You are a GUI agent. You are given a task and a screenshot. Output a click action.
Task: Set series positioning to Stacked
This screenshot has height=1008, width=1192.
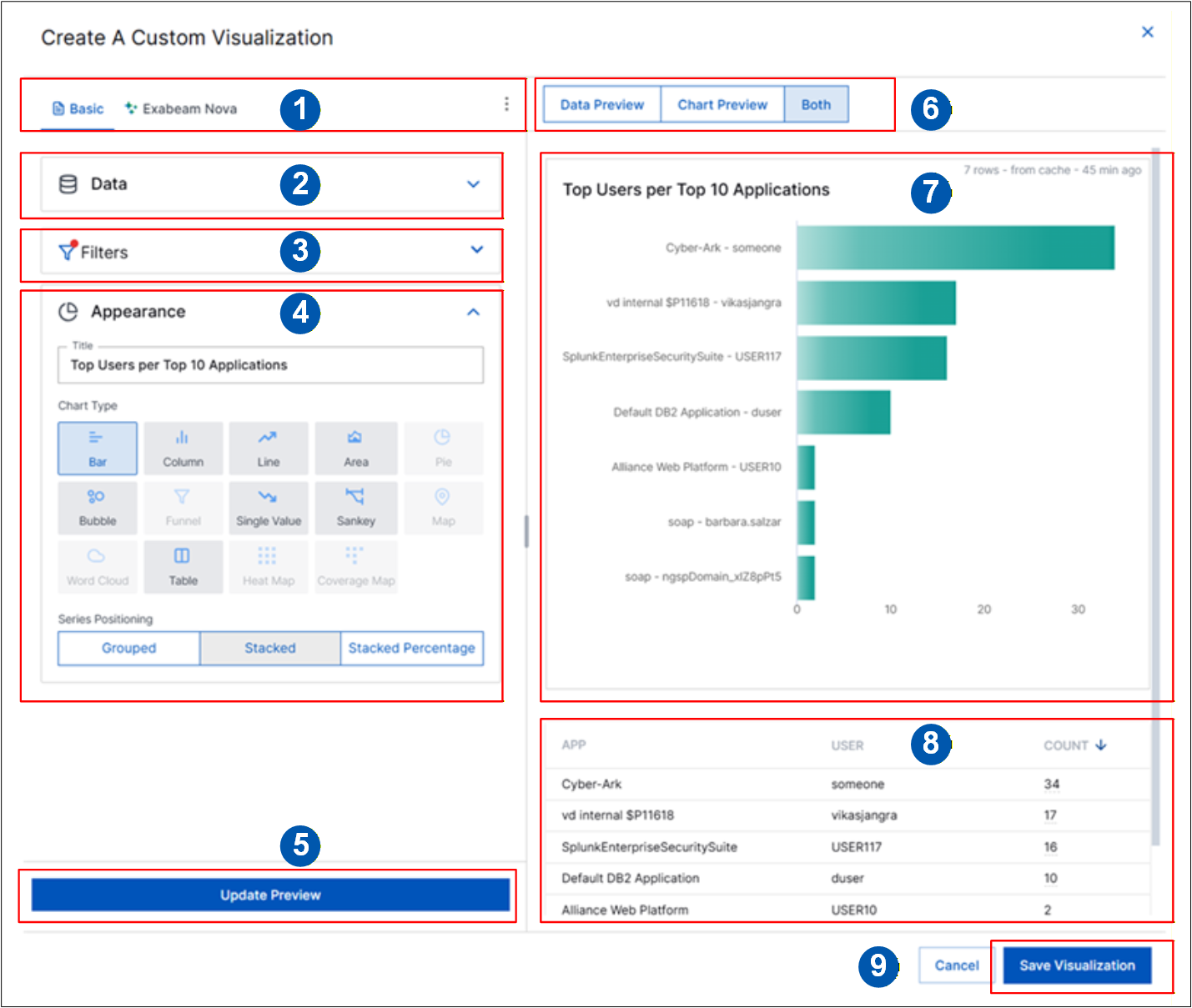tap(270, 648)
